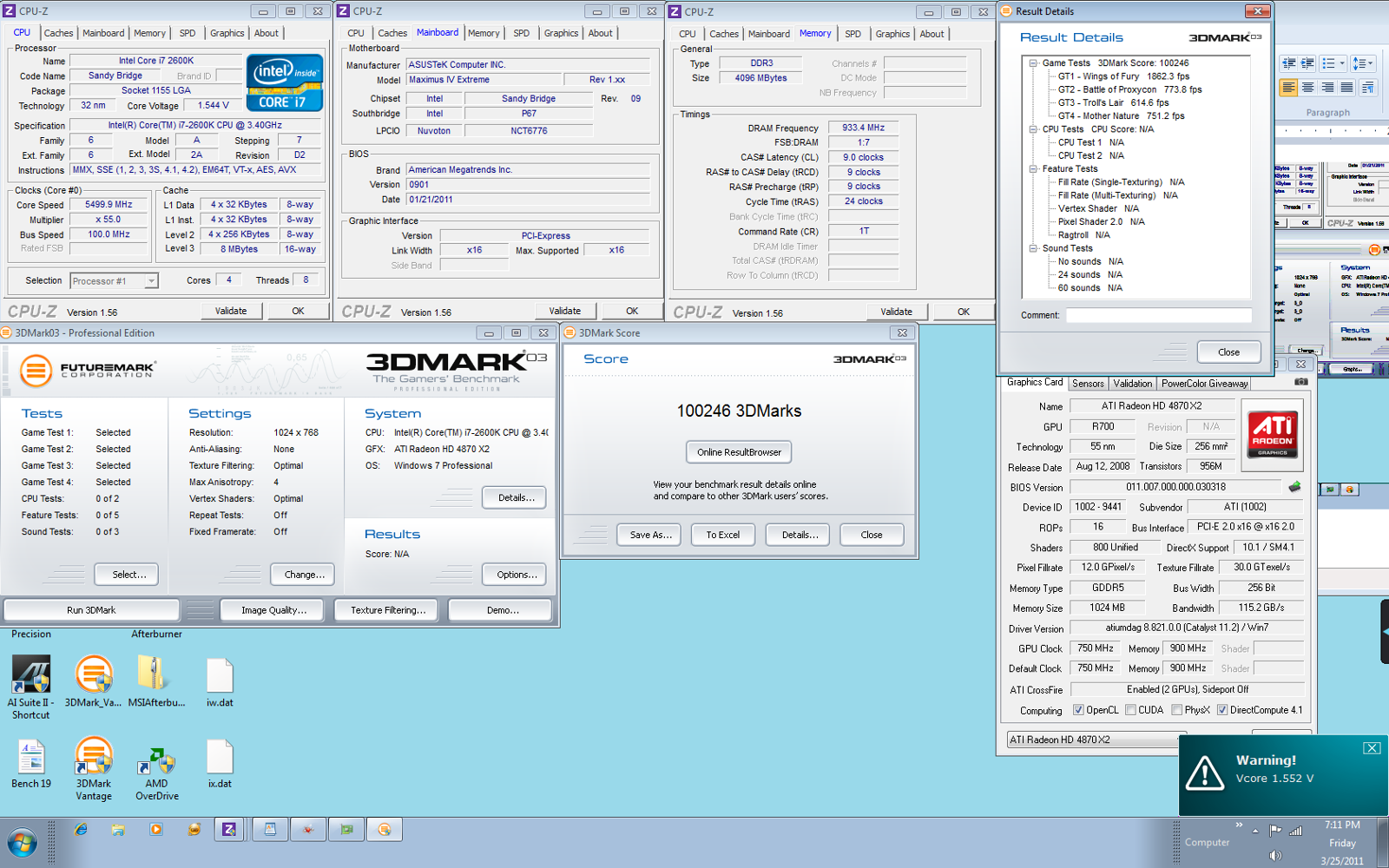Click network signal icon in tray
The height and width of the screenshot is (868, 1389).
point(1295,831)
